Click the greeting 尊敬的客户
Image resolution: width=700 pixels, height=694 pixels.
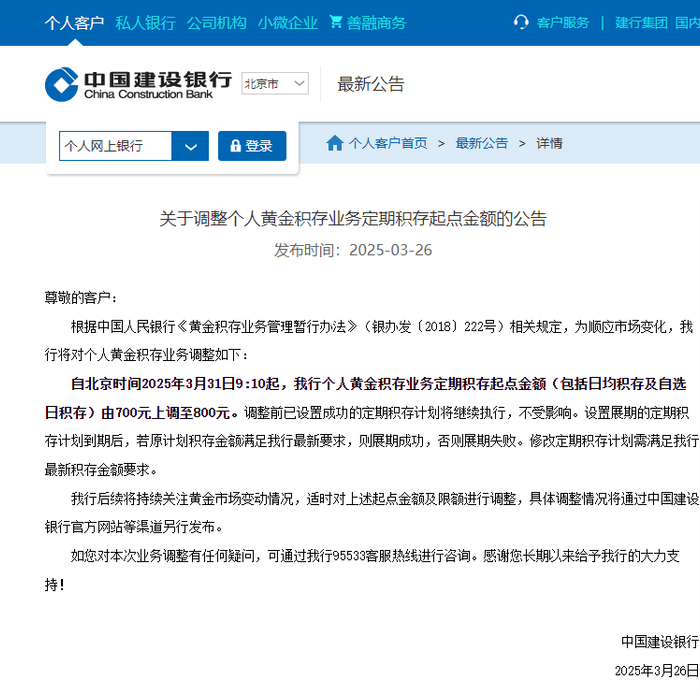click(x=81, y=298)
